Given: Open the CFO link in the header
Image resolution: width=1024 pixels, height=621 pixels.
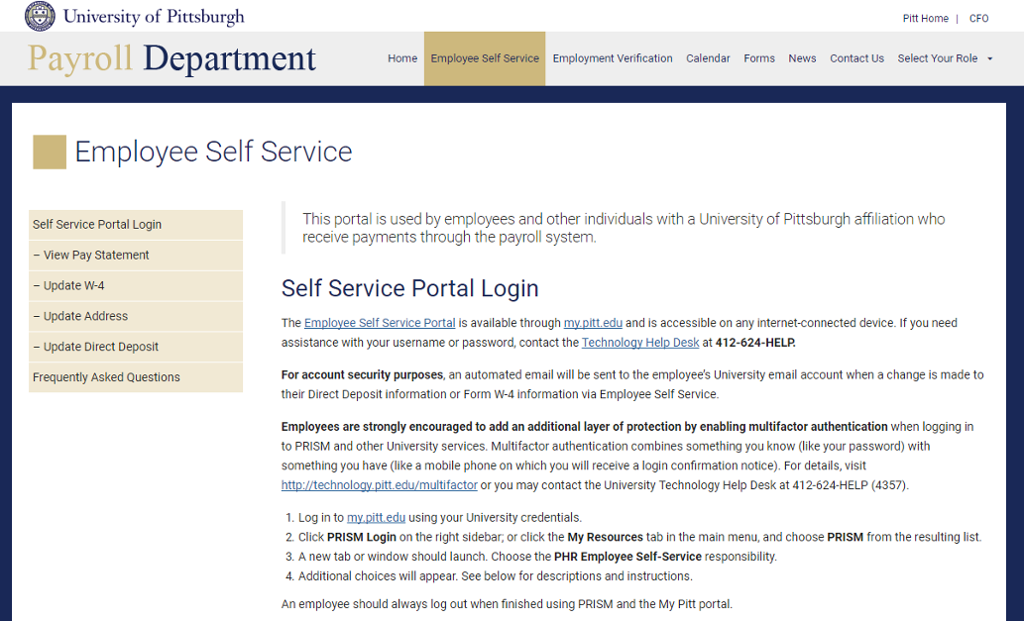Looking at the screenshot, I should [979, 19].
